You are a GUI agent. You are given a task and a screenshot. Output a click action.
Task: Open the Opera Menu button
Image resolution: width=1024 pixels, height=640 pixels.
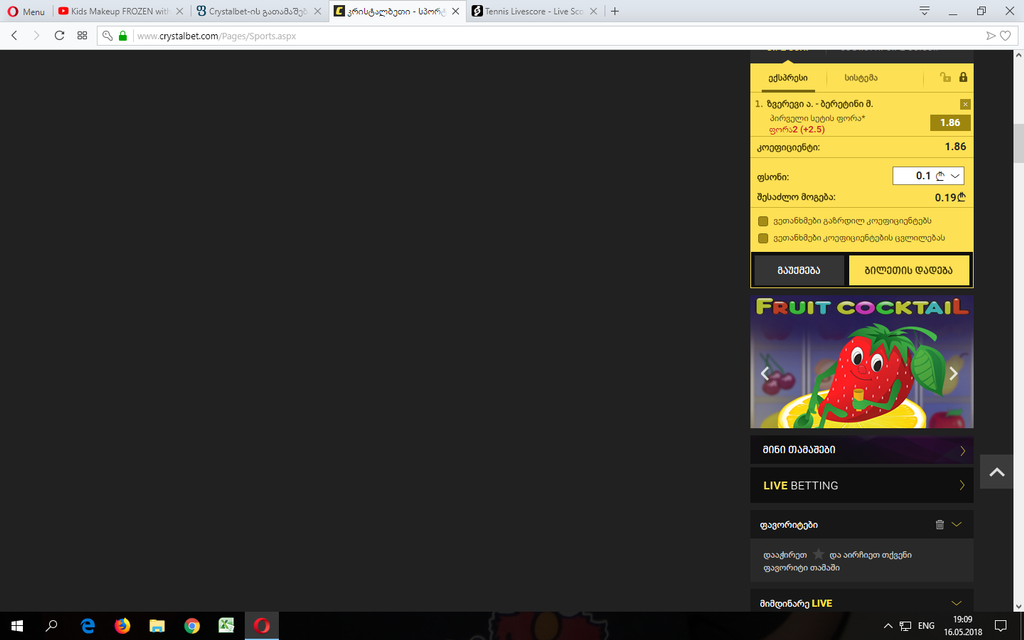tap(26, 11)
